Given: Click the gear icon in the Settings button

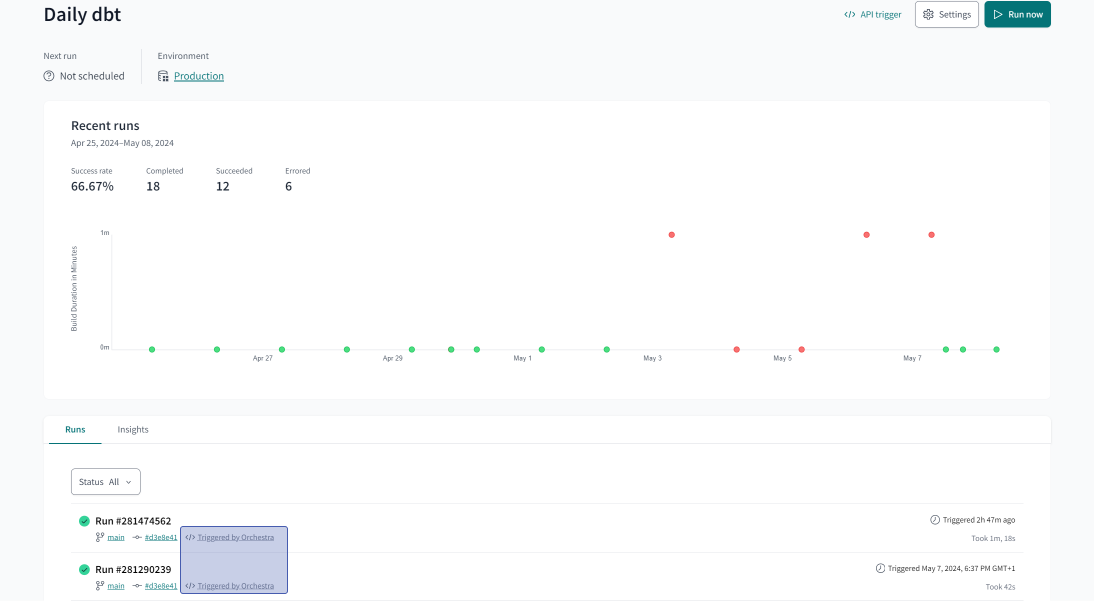Looking at the screenshot, I should [928, 15].
